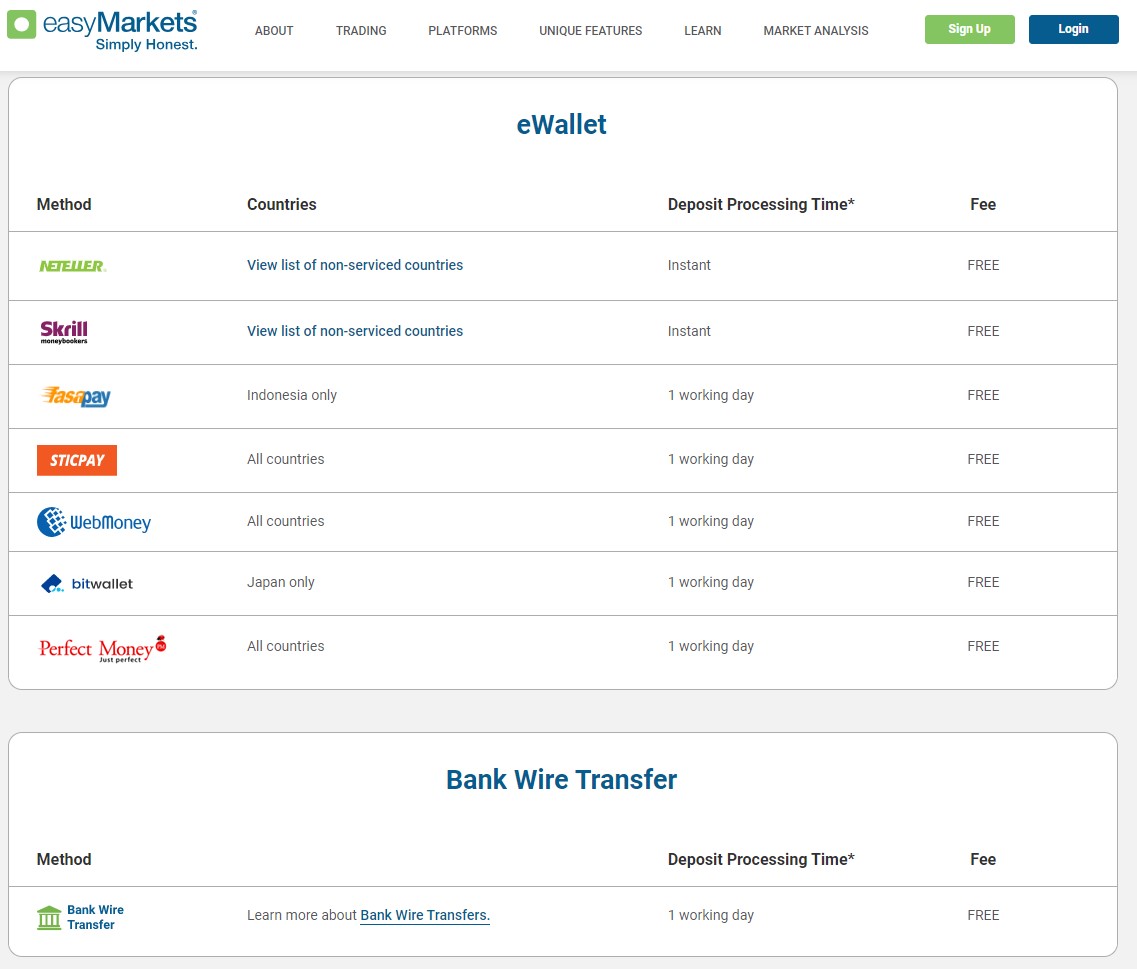Click the Login button
1137x969 pixels.
[x=1073, y=29]
